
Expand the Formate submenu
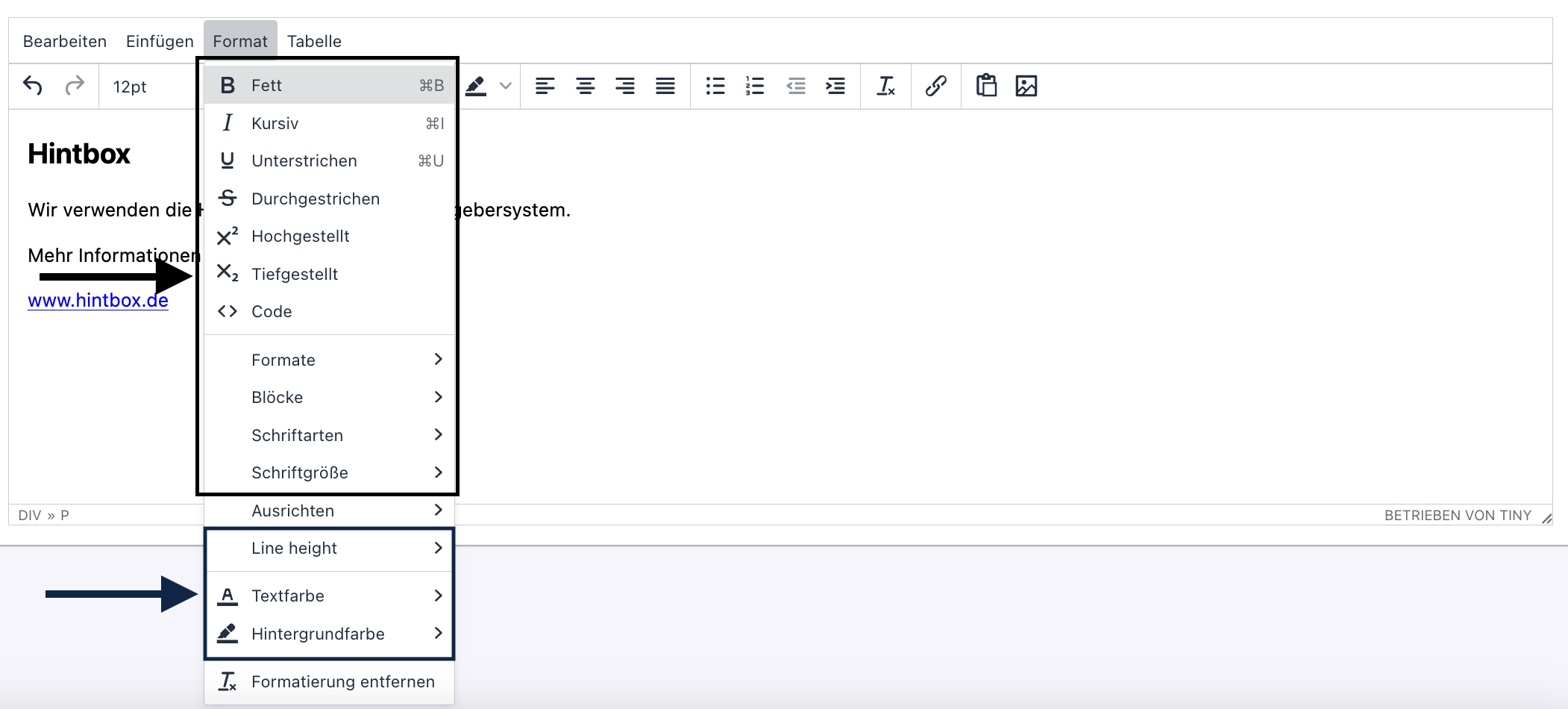[x=329, y=360]
